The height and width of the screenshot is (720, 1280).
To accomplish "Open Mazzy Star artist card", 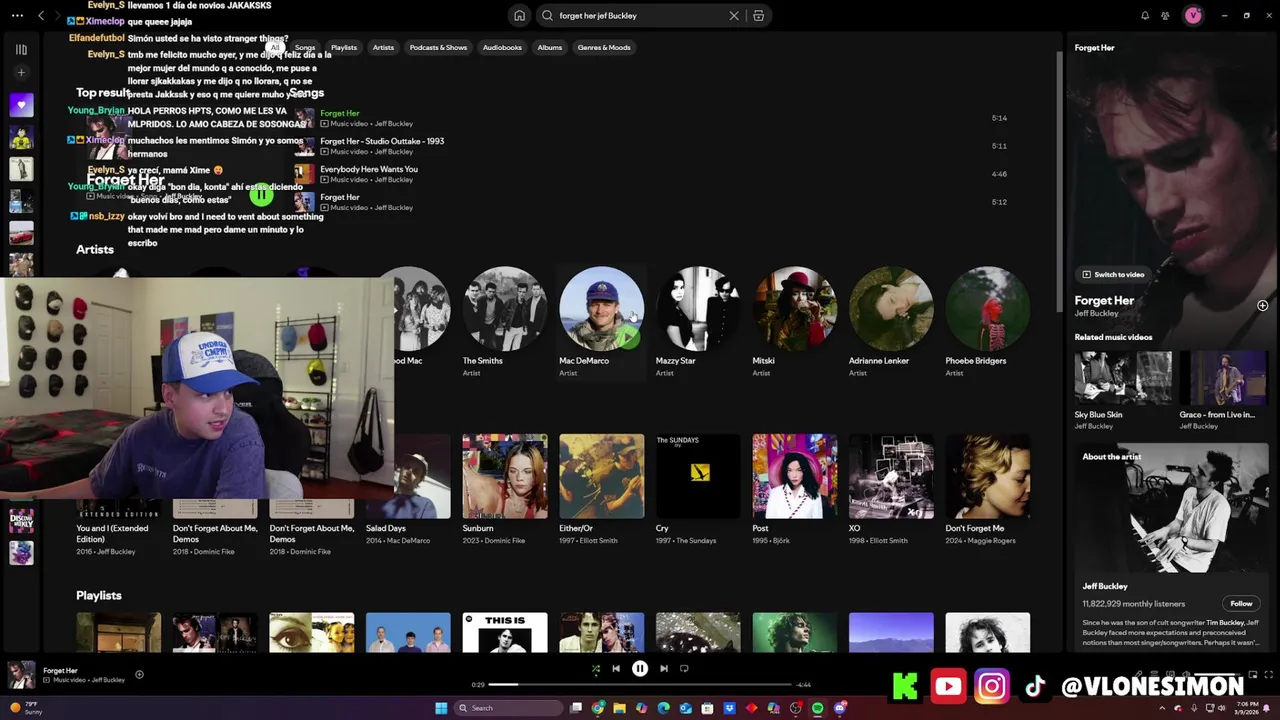I will 698,322.
